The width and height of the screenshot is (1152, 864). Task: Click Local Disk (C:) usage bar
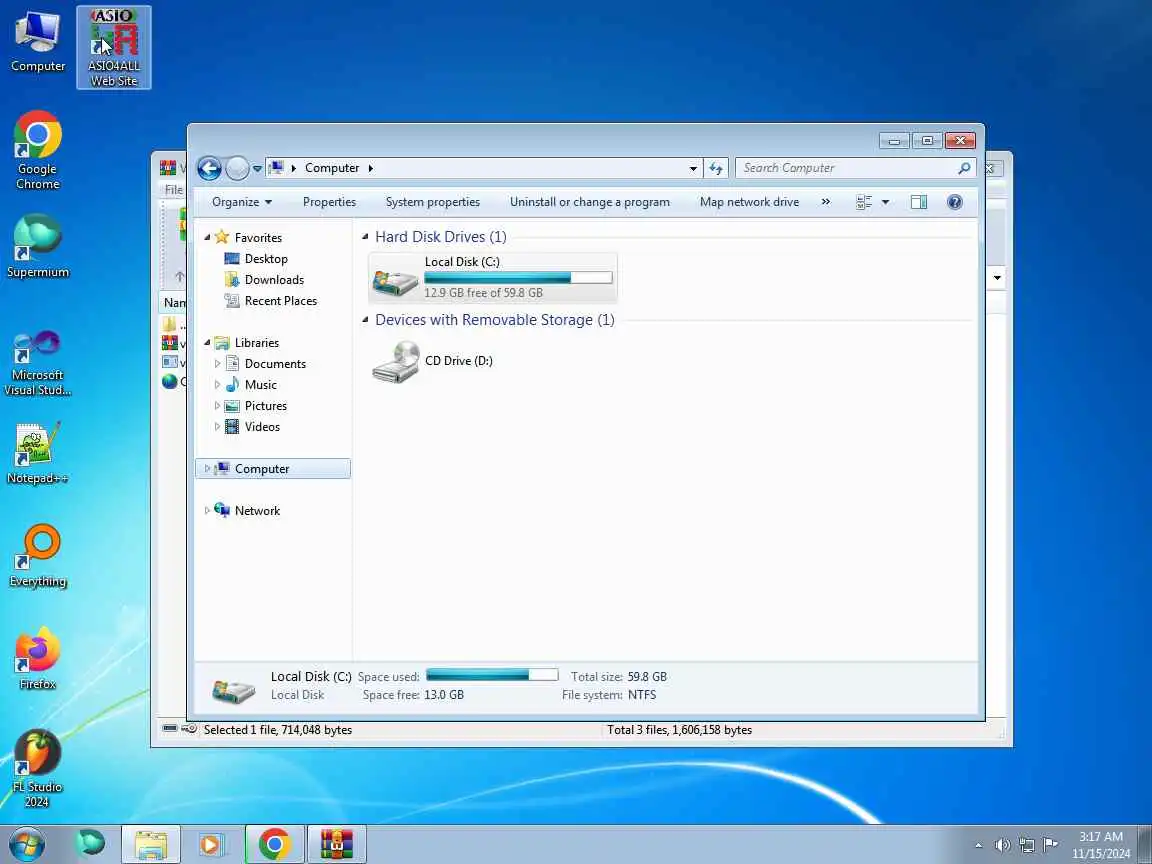pos(518,278)
